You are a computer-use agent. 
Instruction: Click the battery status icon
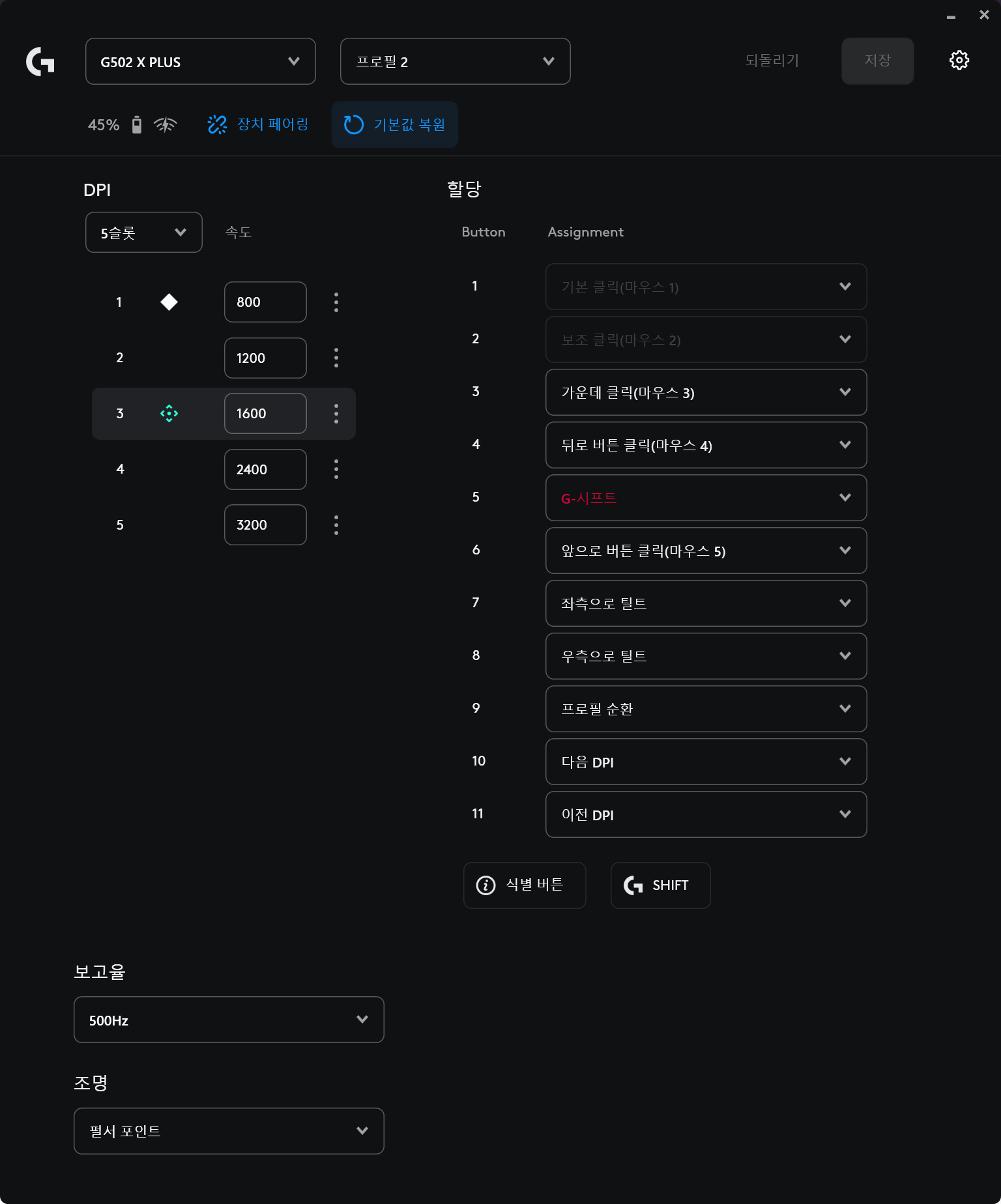pos(137,125)
